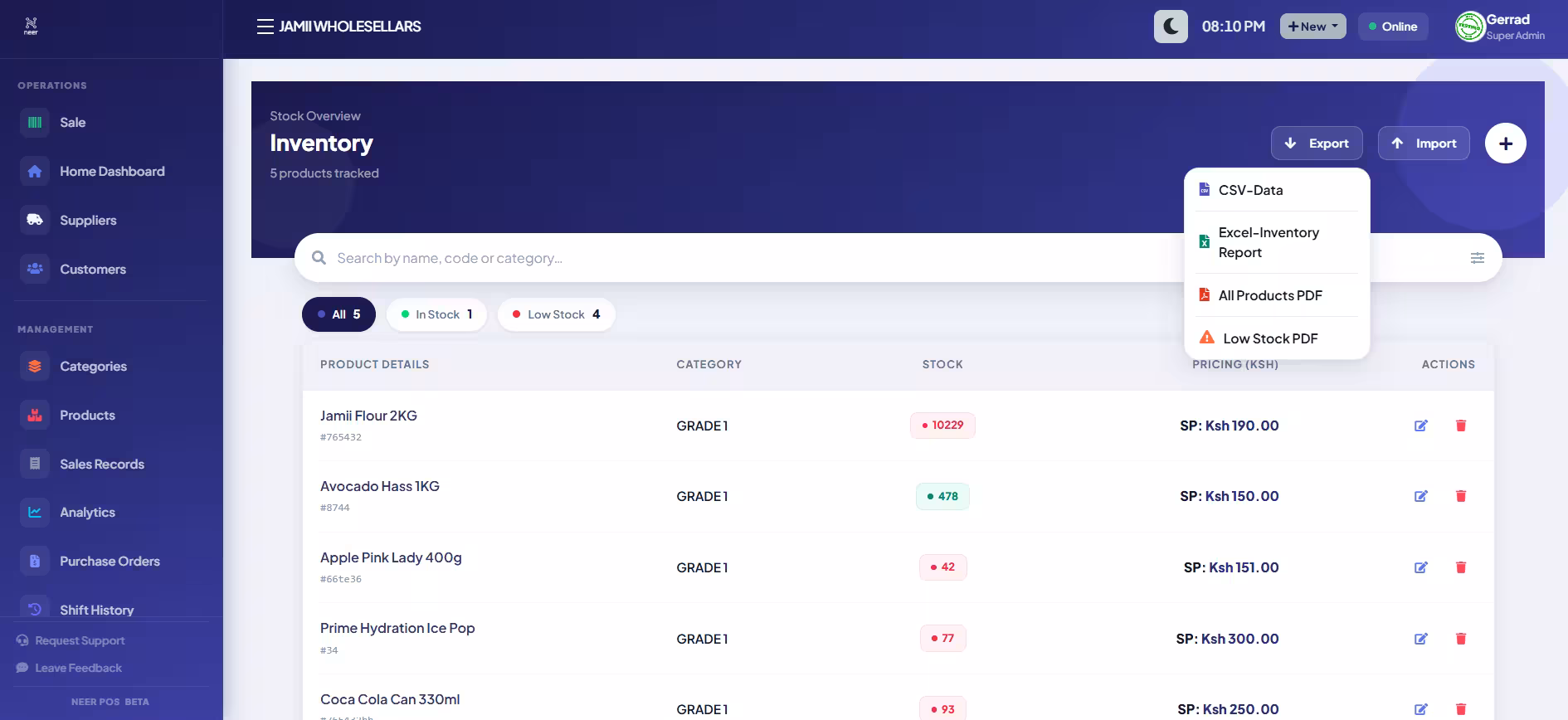Select the In Stock filter tab
This screenshot has height=720, width=1568.
pyautogui.click(x=436, y=314)
